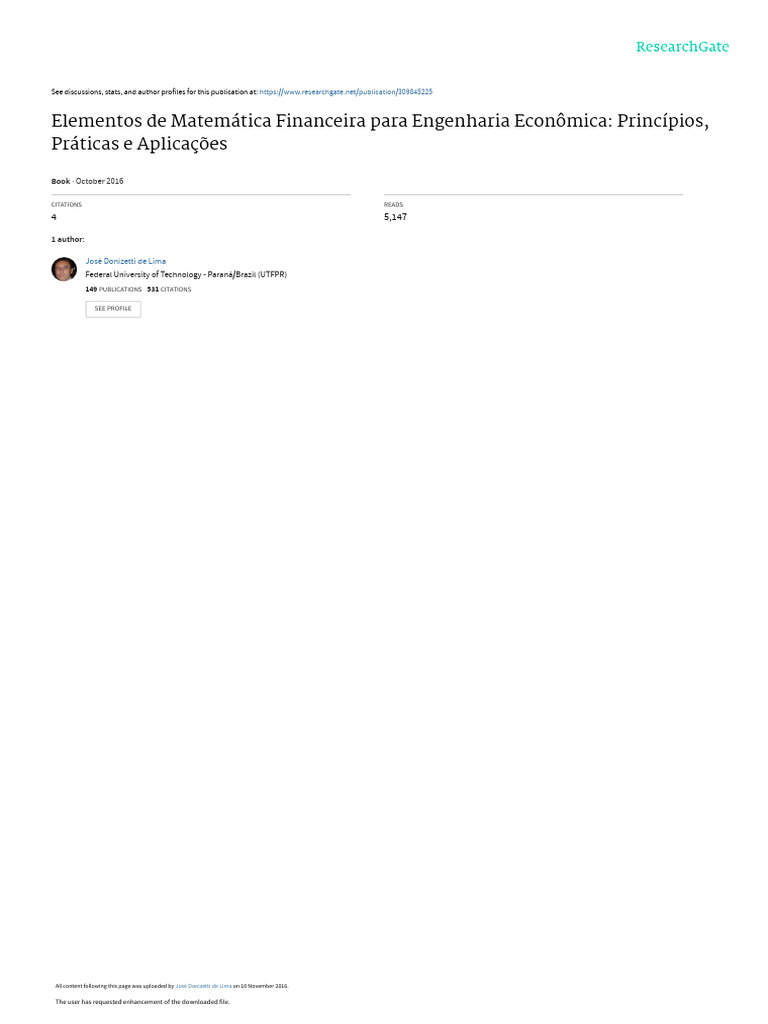This screenshot has height=1024, width=768.
Task: Click the CITATIONS header label
Action: 67,205
